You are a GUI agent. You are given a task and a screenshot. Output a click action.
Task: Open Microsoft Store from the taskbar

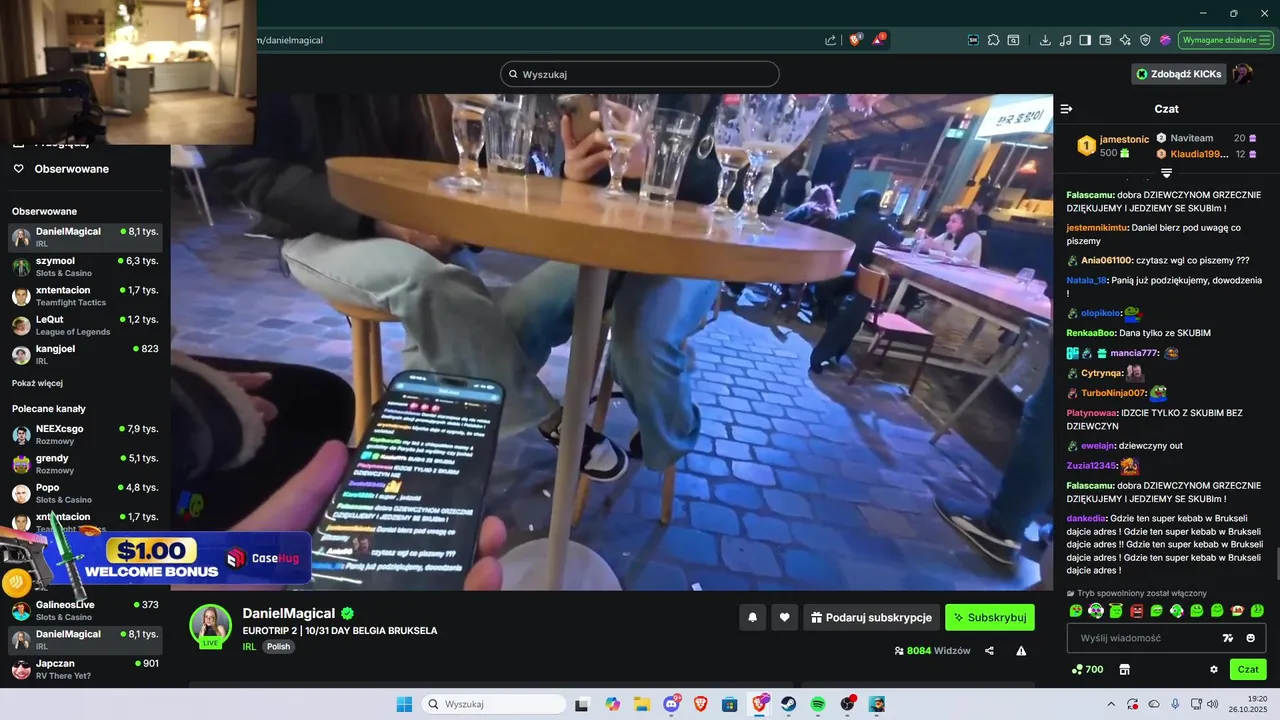730,704
